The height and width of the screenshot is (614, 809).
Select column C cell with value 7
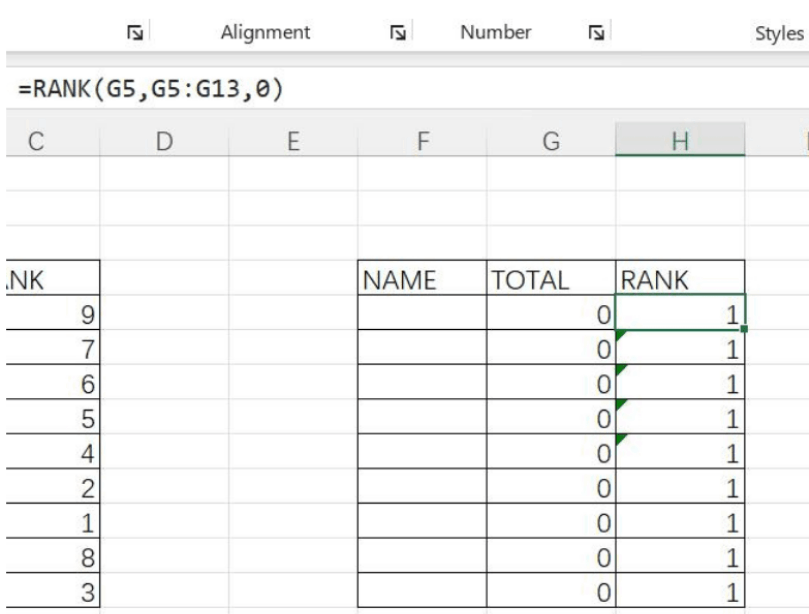53,348
